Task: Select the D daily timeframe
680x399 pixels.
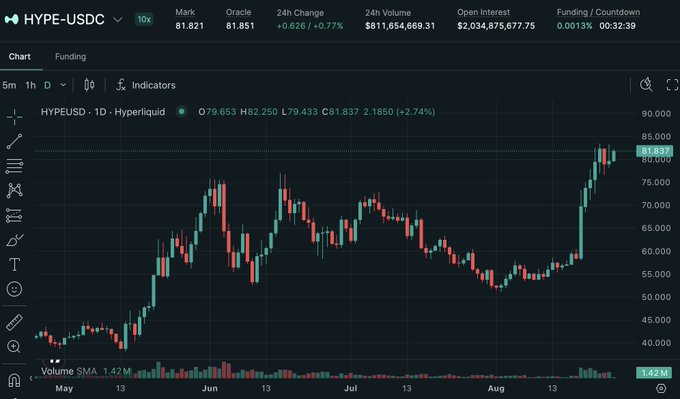Action: (47, 85)
